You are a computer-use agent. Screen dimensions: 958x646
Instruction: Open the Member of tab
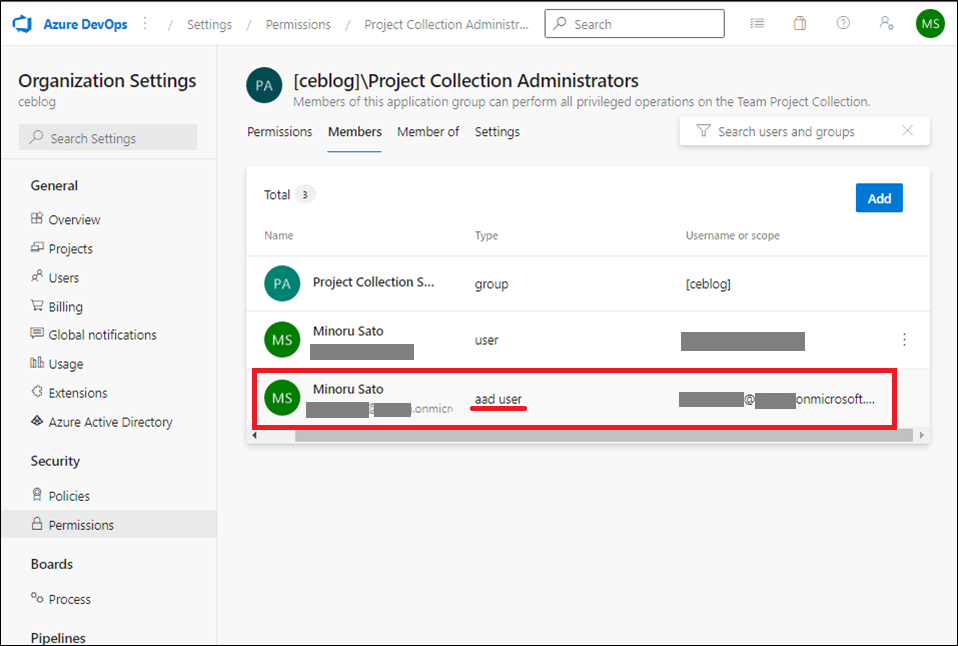428,131
